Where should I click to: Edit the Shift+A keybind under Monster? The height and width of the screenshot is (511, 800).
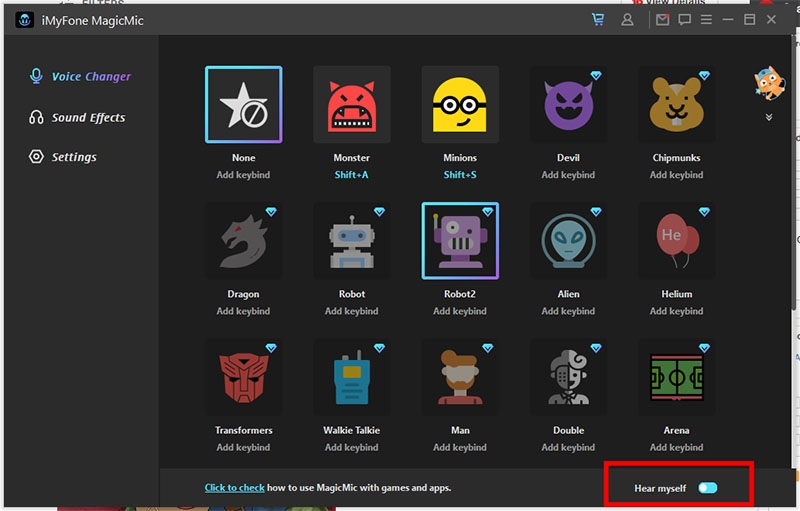point(351,175)
